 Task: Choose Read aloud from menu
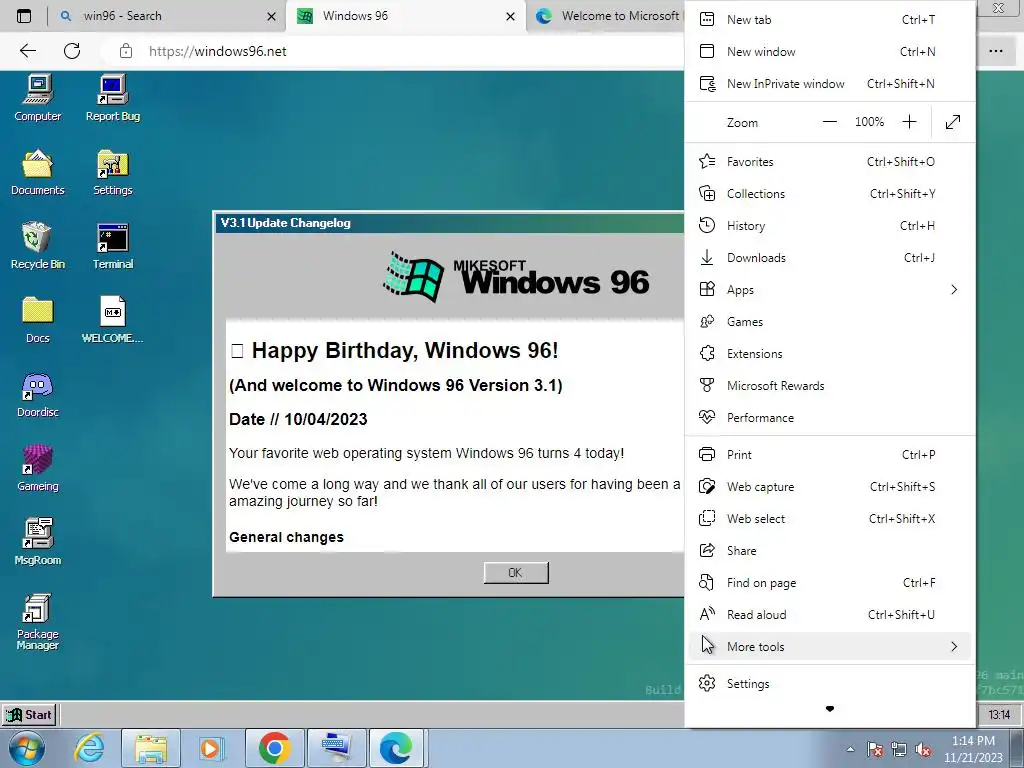830,615
